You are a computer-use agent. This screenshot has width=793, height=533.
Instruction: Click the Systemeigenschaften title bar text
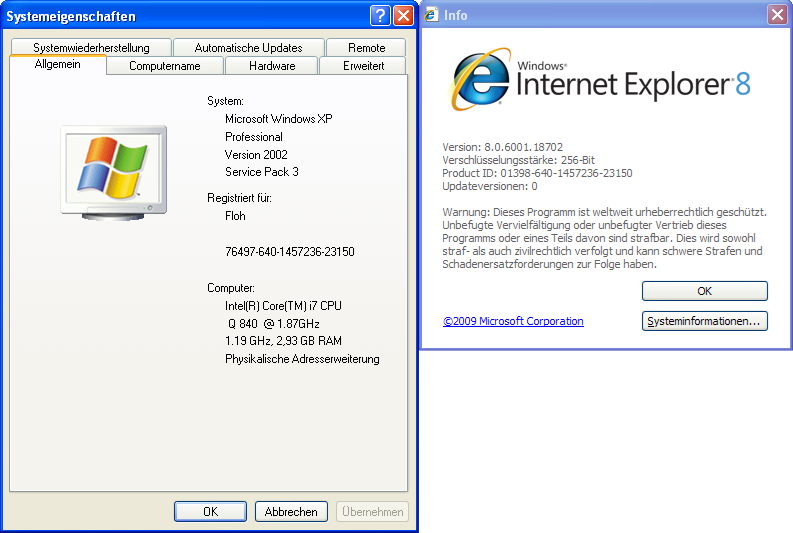point(72,16)
